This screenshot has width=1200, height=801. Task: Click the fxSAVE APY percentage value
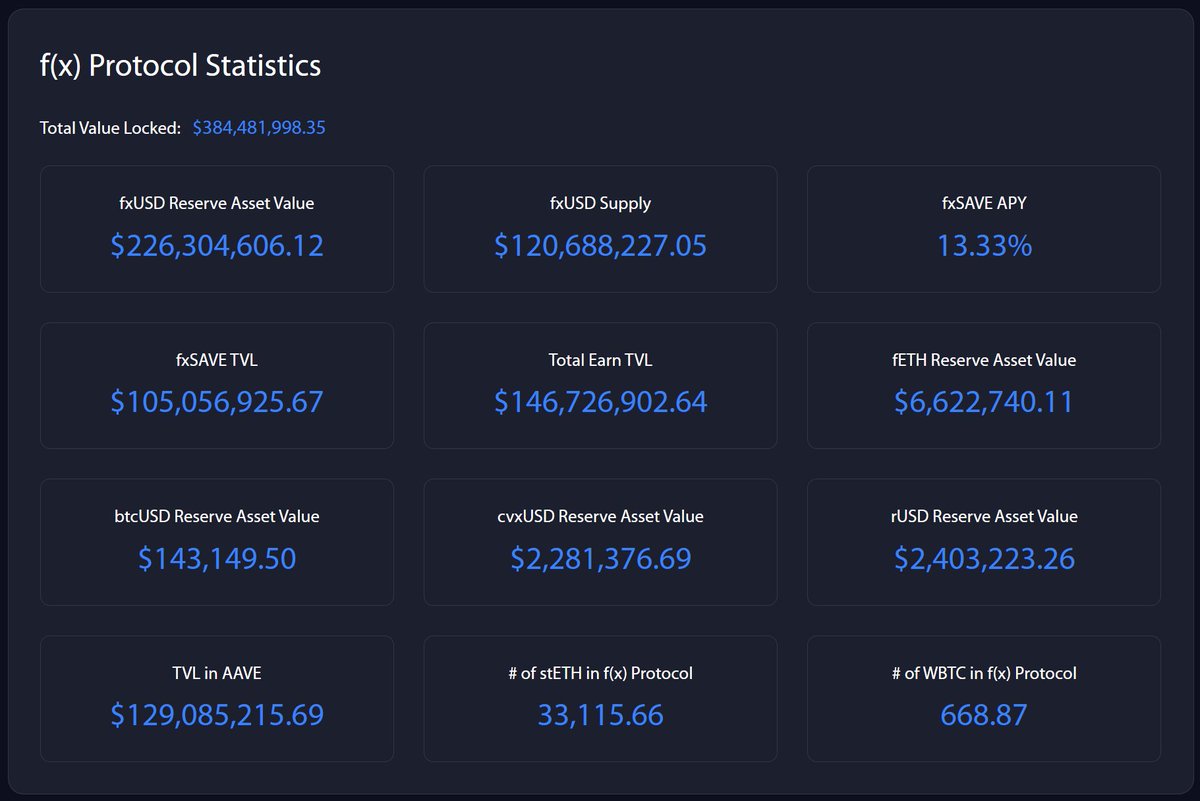tap(984, 246)
